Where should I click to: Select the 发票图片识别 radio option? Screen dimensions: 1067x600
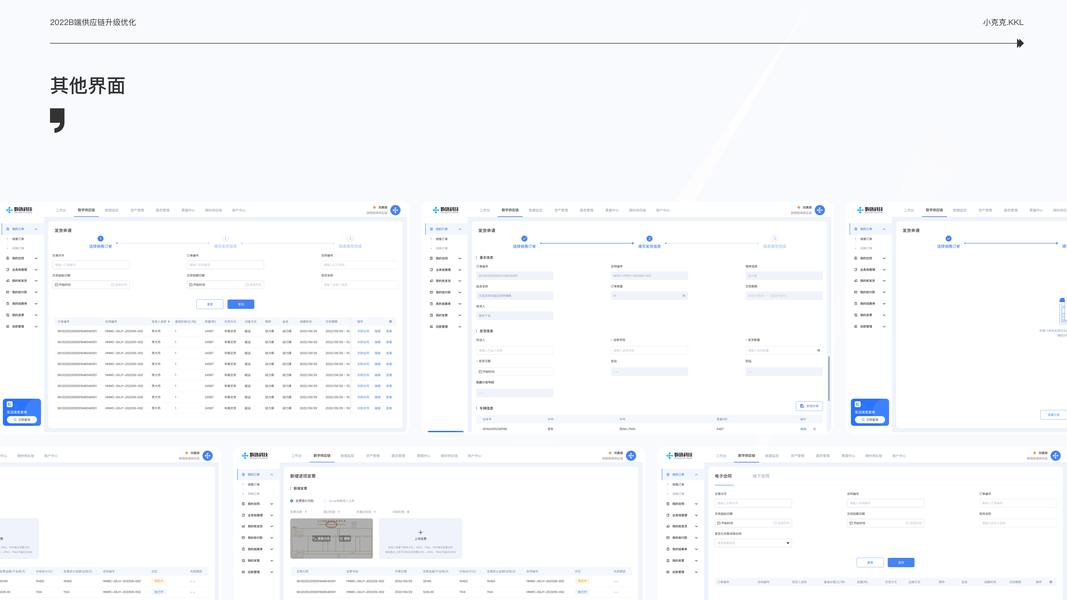pos(292,501)
